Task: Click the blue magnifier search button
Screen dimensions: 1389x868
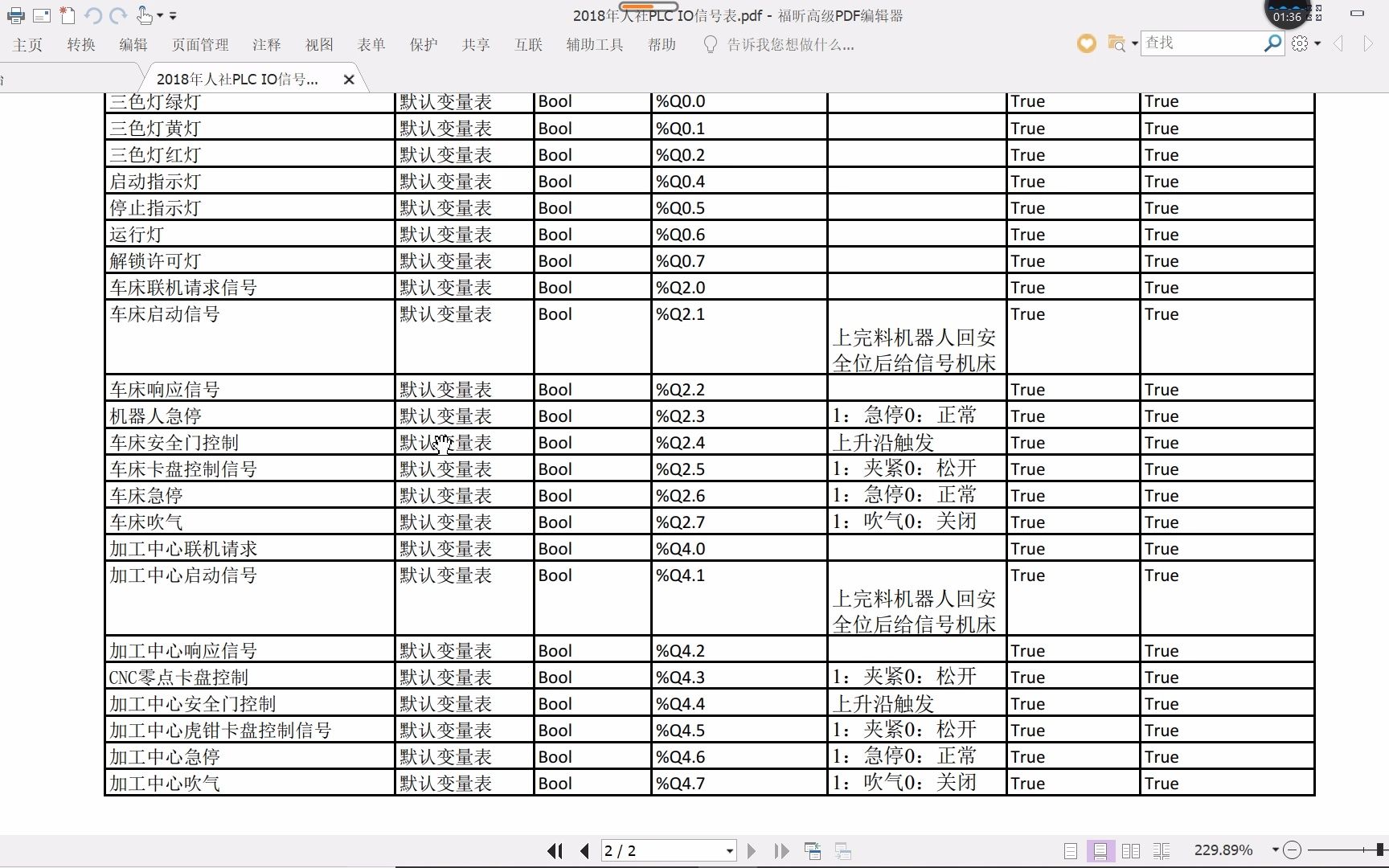Action: pos(1272,43)
